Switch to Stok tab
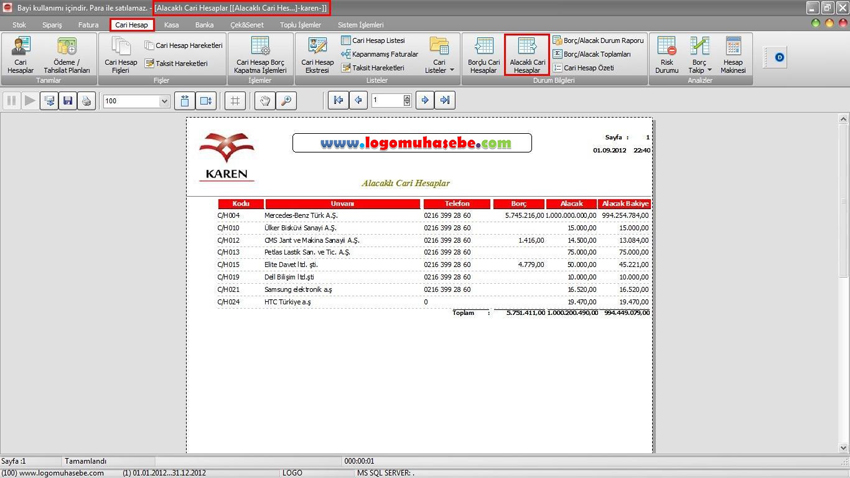Screen dimensions: 850x478 [19, 25]
